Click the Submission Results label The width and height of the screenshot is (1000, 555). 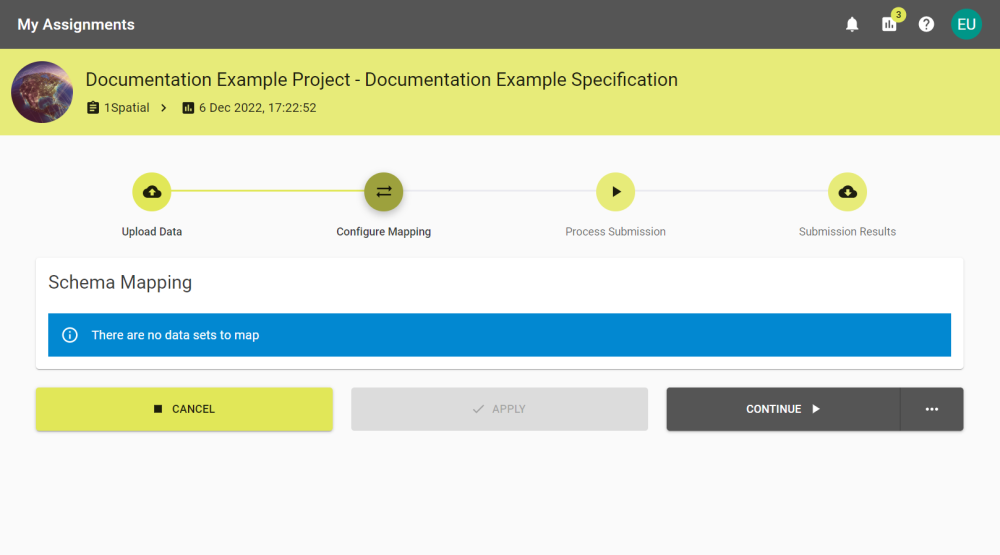pyautogui.click(x=847, y=232)
